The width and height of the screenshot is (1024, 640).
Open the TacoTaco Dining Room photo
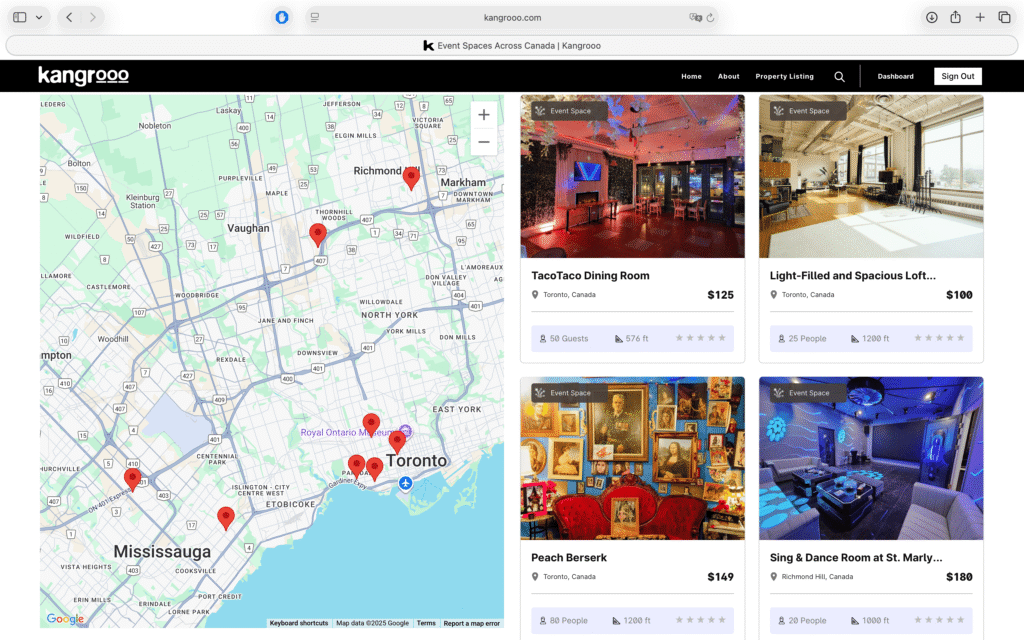(x=632, y=176)
